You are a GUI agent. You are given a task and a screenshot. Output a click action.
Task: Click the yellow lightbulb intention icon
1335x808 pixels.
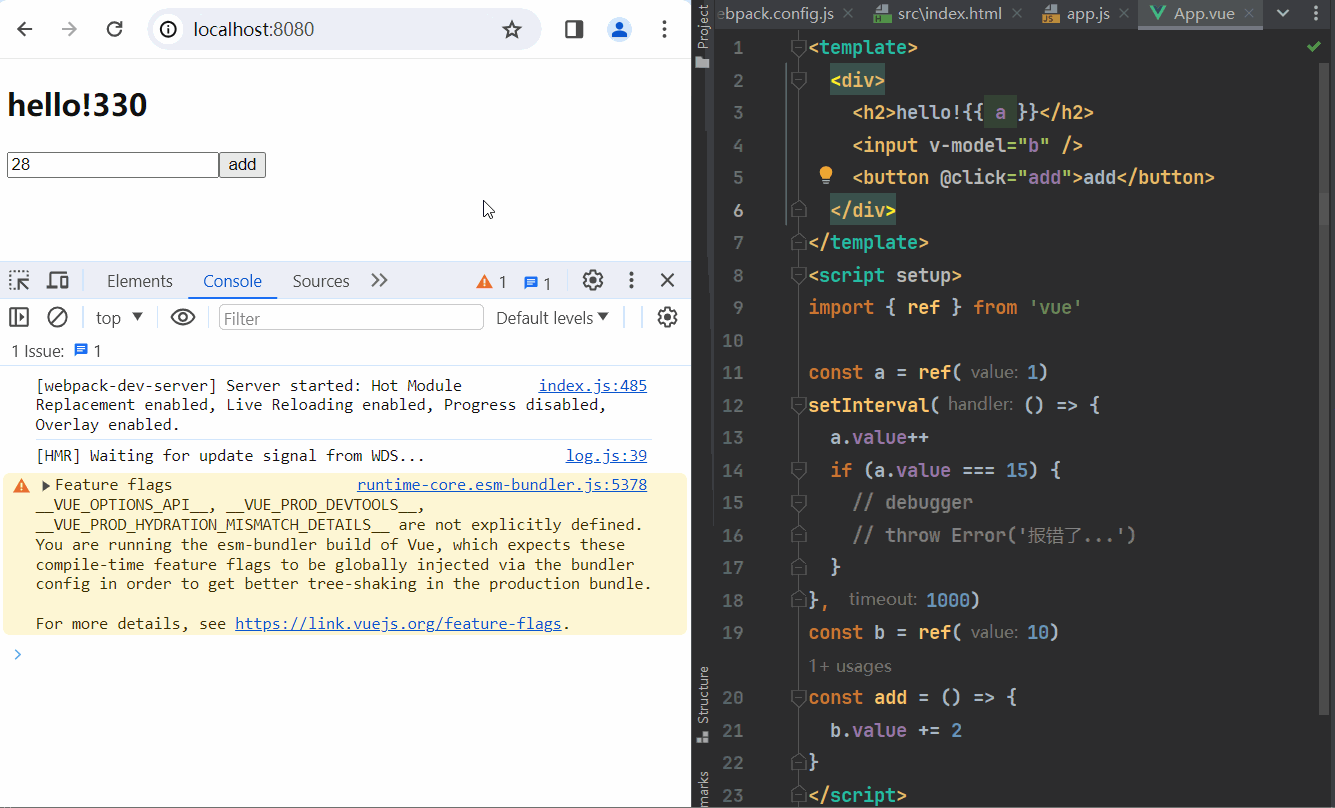click(826, 176)
